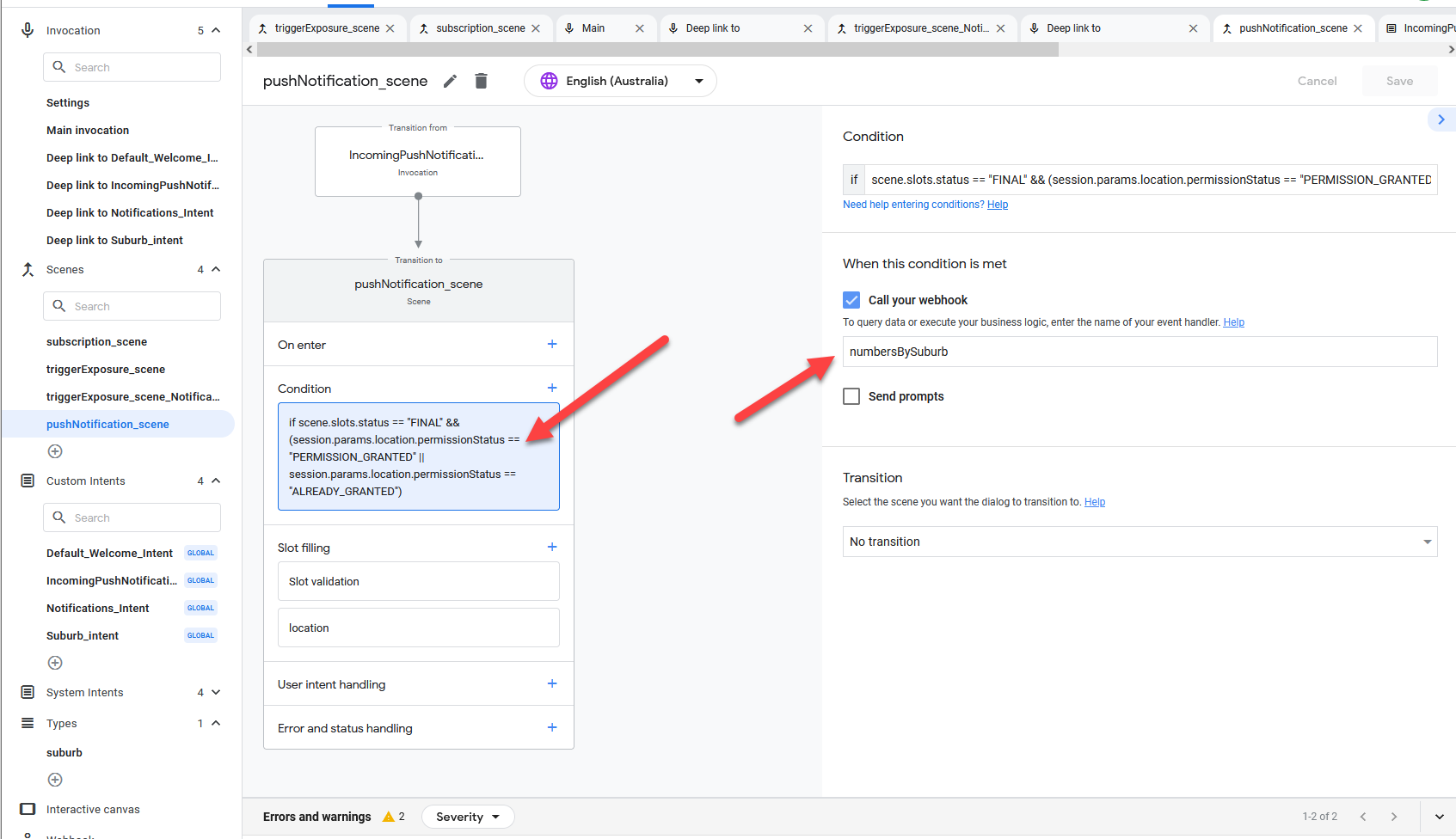Add Error and status handling

(552, 727)
